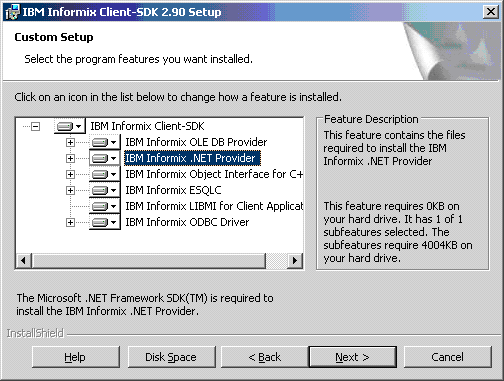Open the OLE DB Provider feature install dropdown
This screenshot has height=381, width=504.
pos(104,142)
